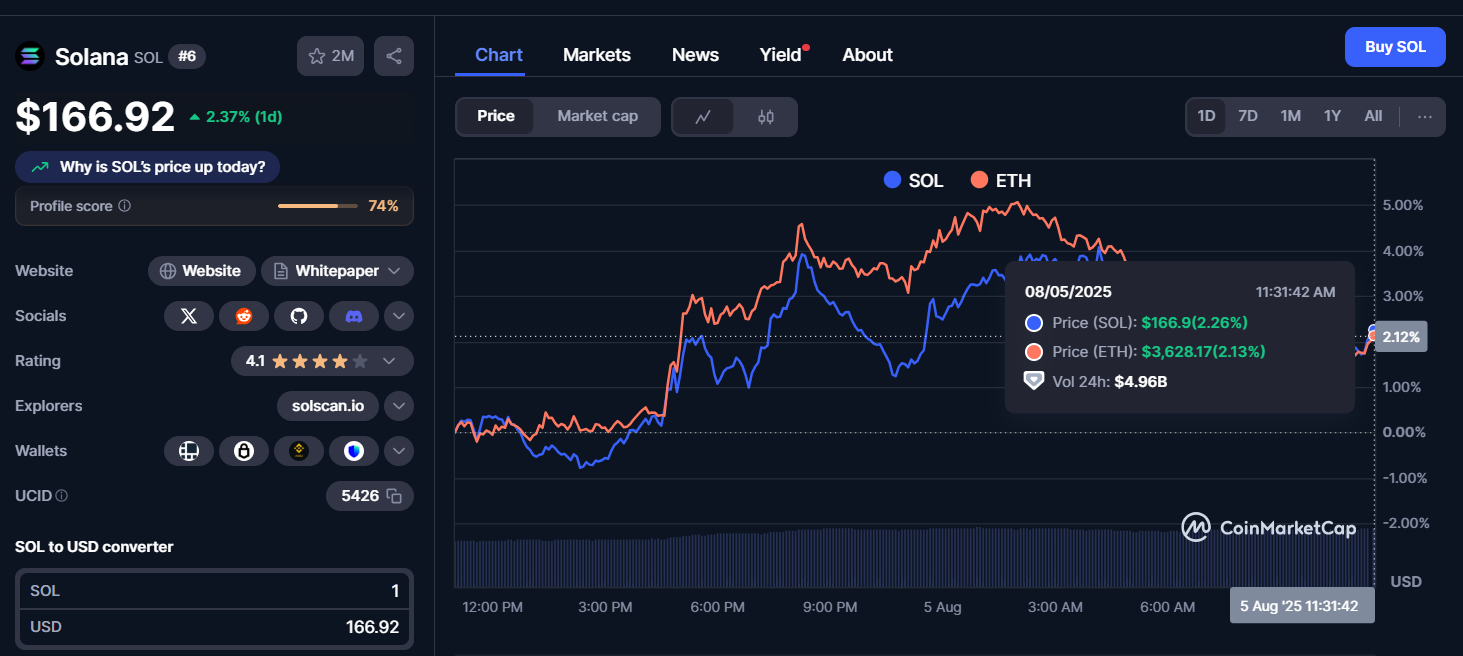Viewport: 1463px width, 656px height.
Task: Open the News tab
Action: [695, 55]
